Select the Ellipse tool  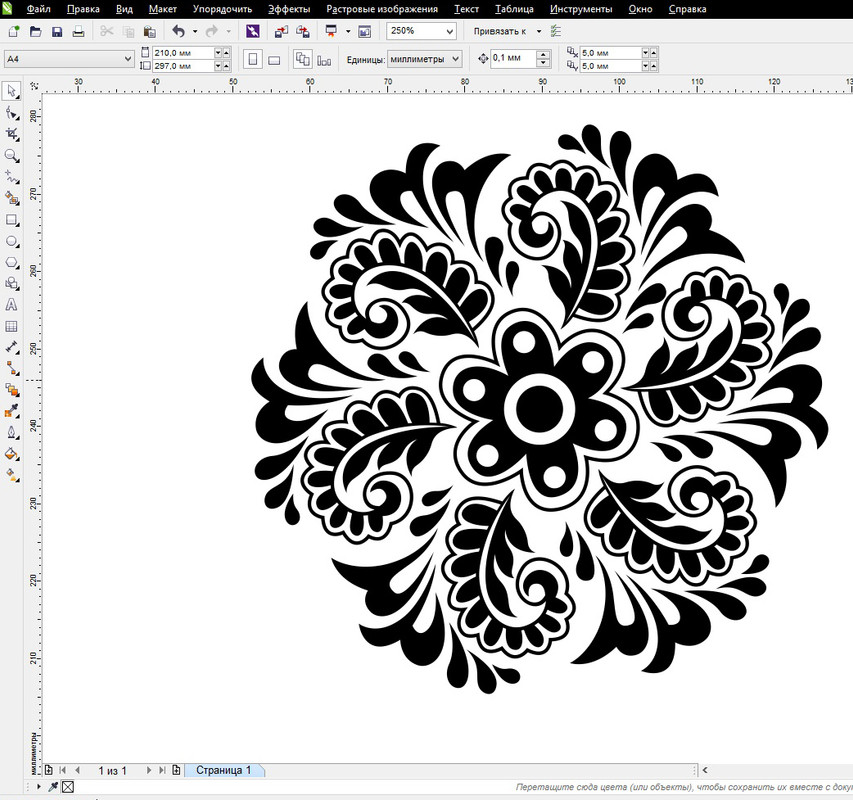(11, 242)
